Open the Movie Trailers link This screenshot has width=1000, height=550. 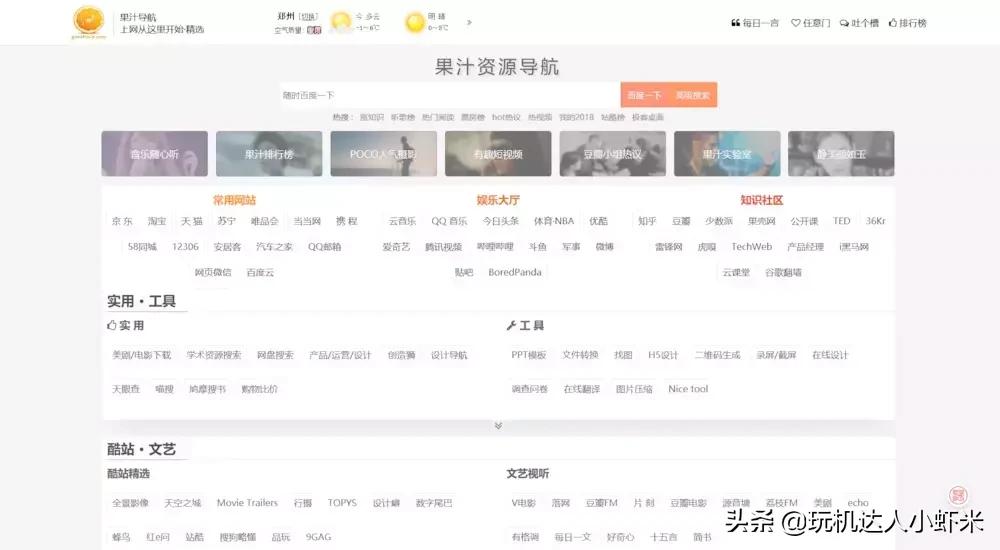tap(247, 503)
